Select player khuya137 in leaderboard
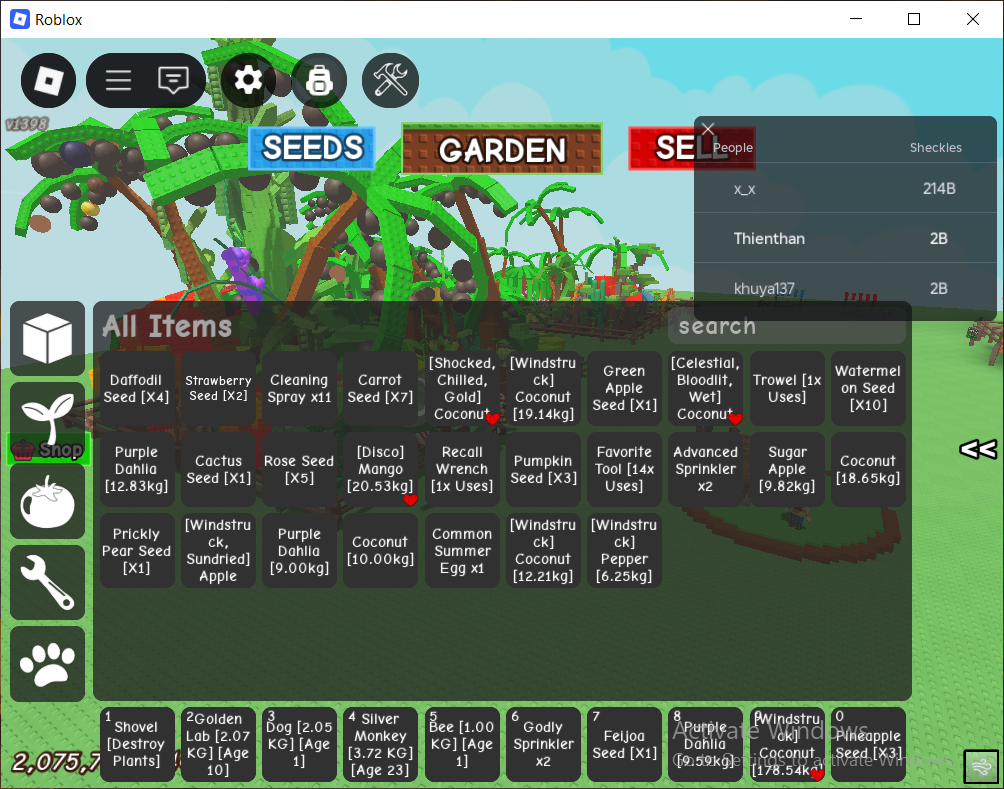The image size is (1004, 789). click(845, 288)
